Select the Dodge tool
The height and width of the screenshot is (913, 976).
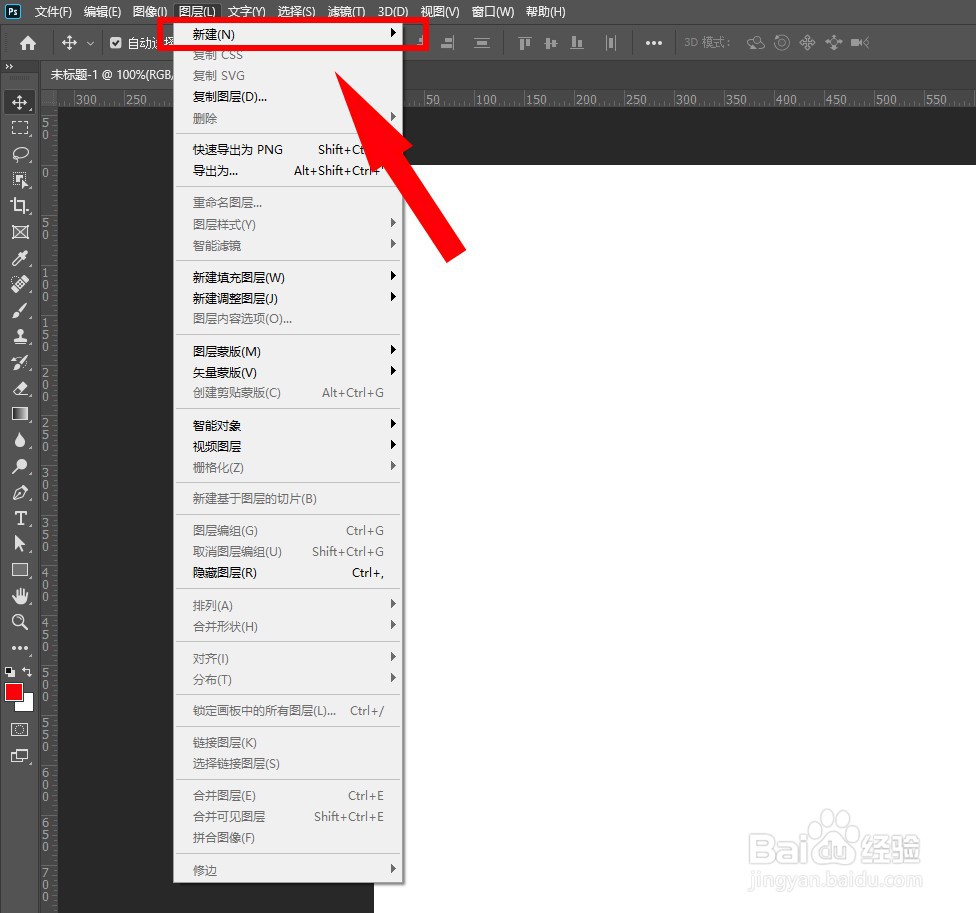pos(20,467)
